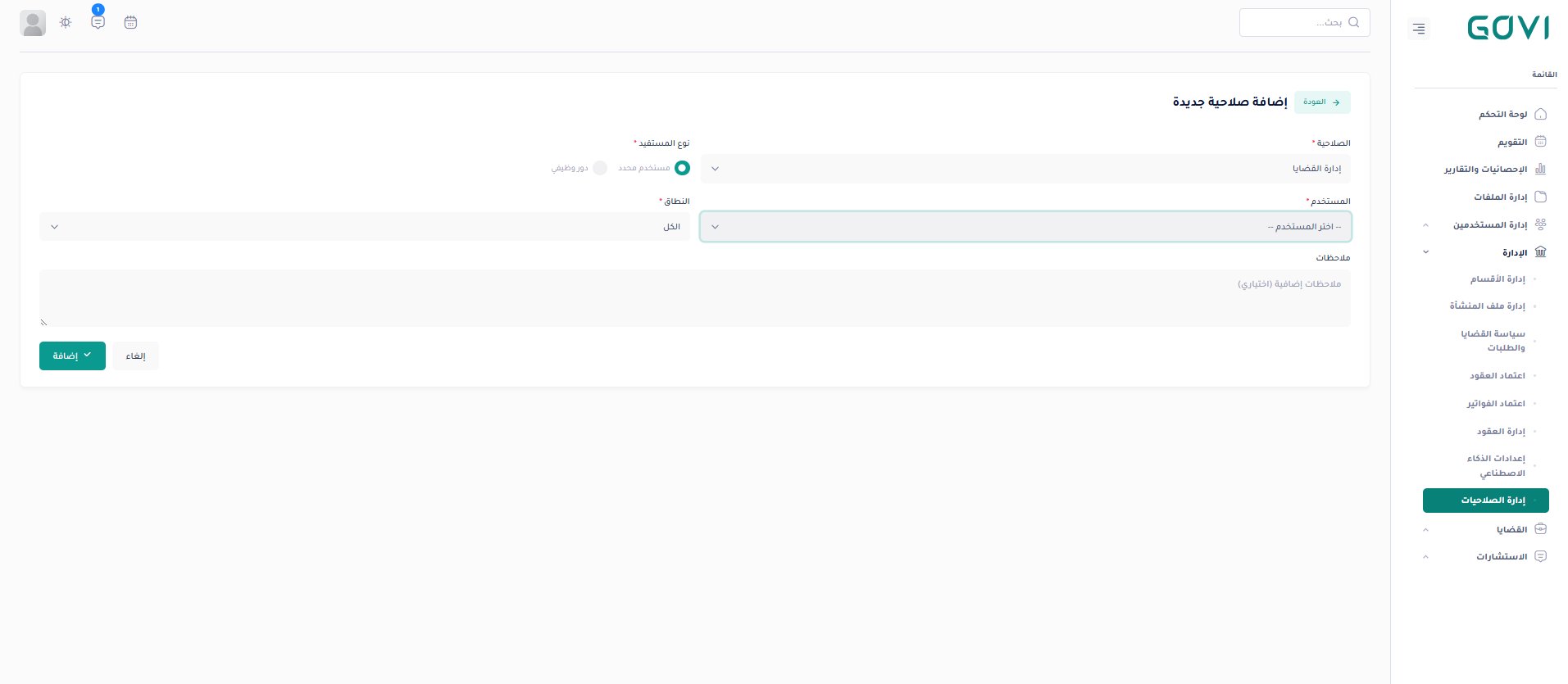Click the العودة back button

tap(1322, 102)
